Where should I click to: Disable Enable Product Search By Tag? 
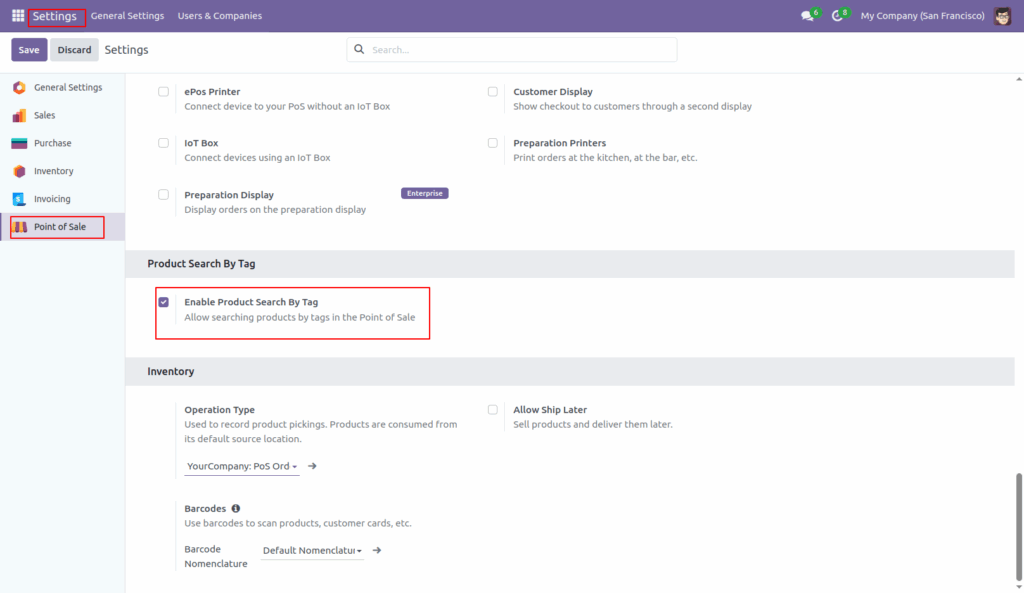[x=164, y=301]
